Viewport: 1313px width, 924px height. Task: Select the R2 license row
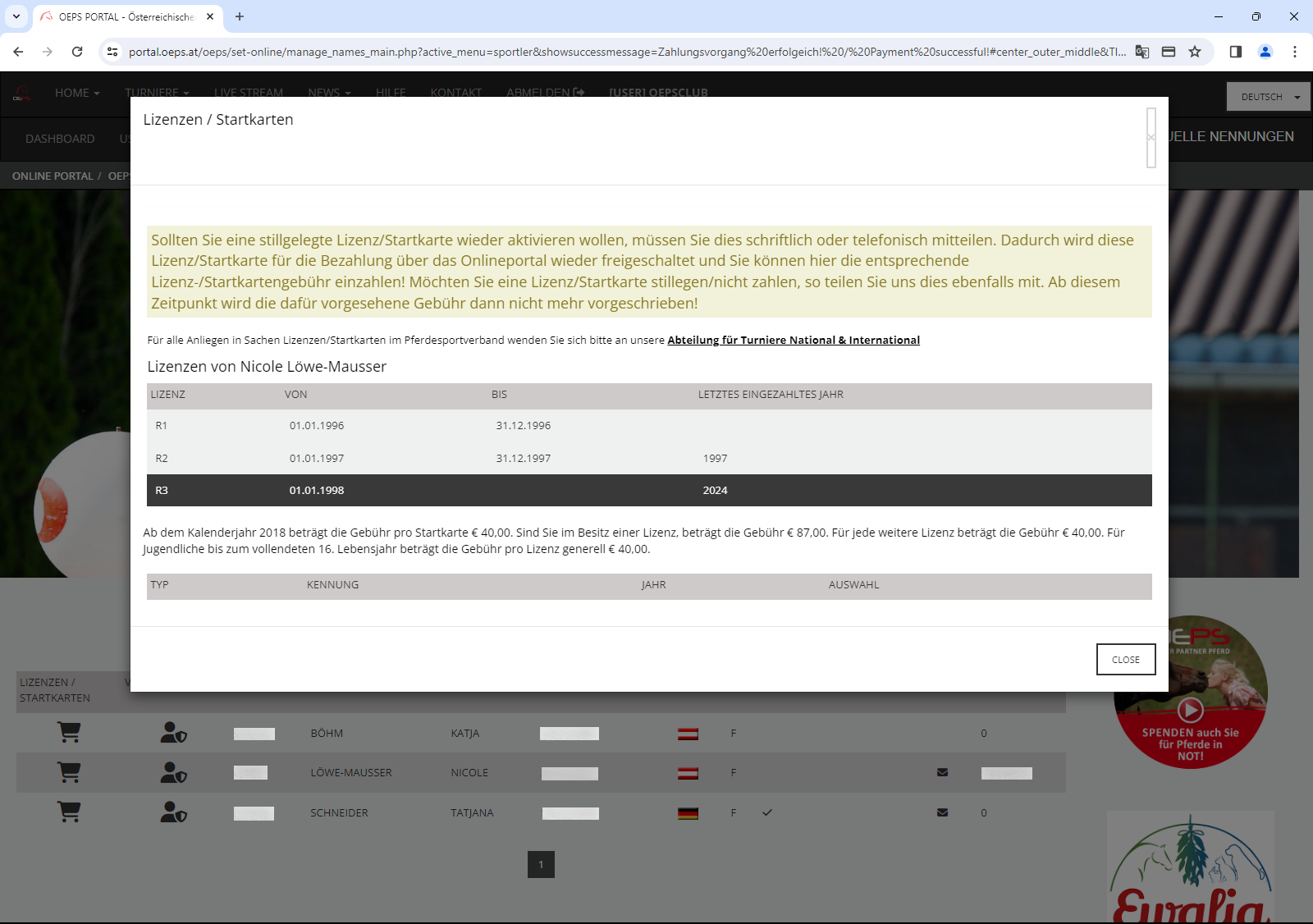pos(649,458)
